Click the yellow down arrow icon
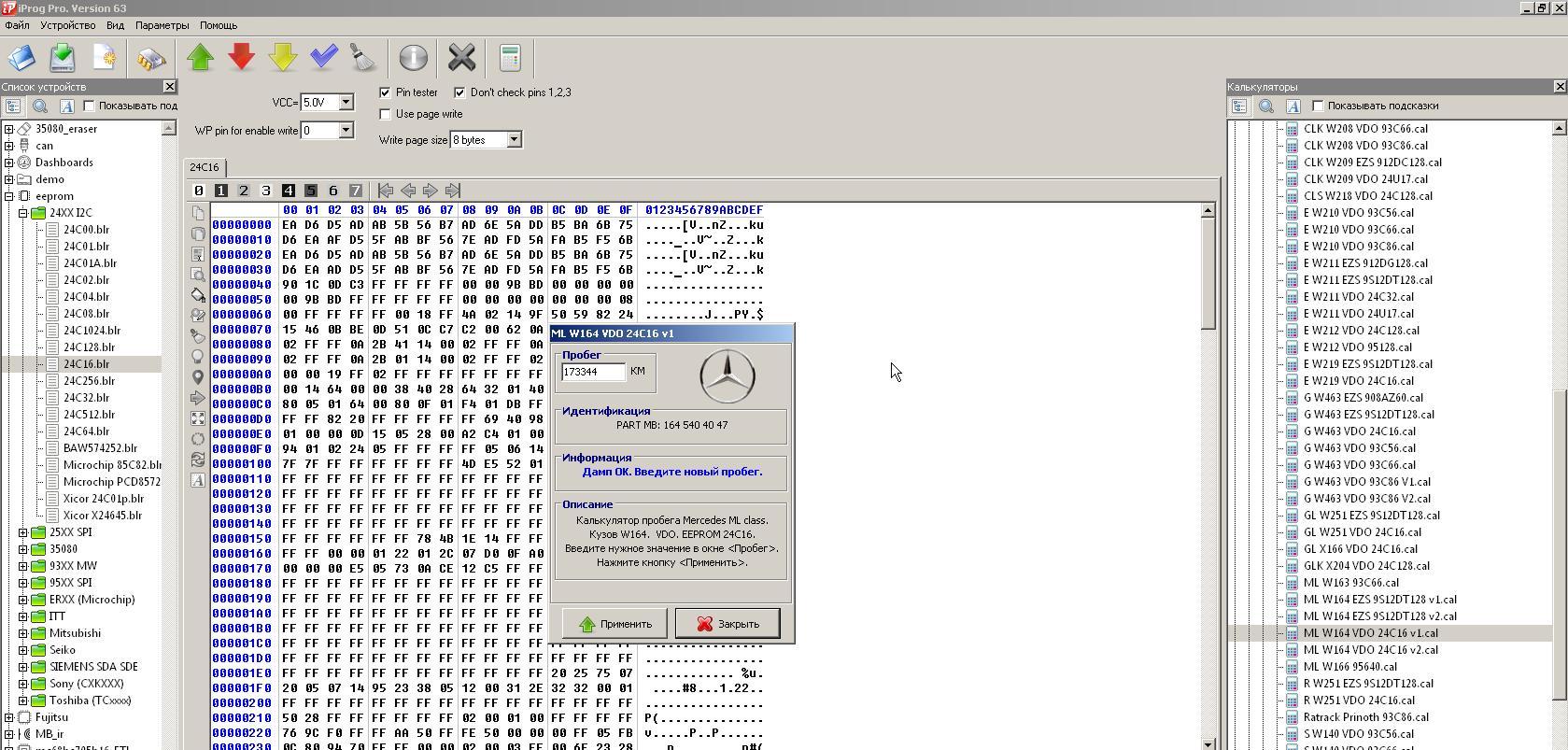The image size is (1568, 750). 283,58
